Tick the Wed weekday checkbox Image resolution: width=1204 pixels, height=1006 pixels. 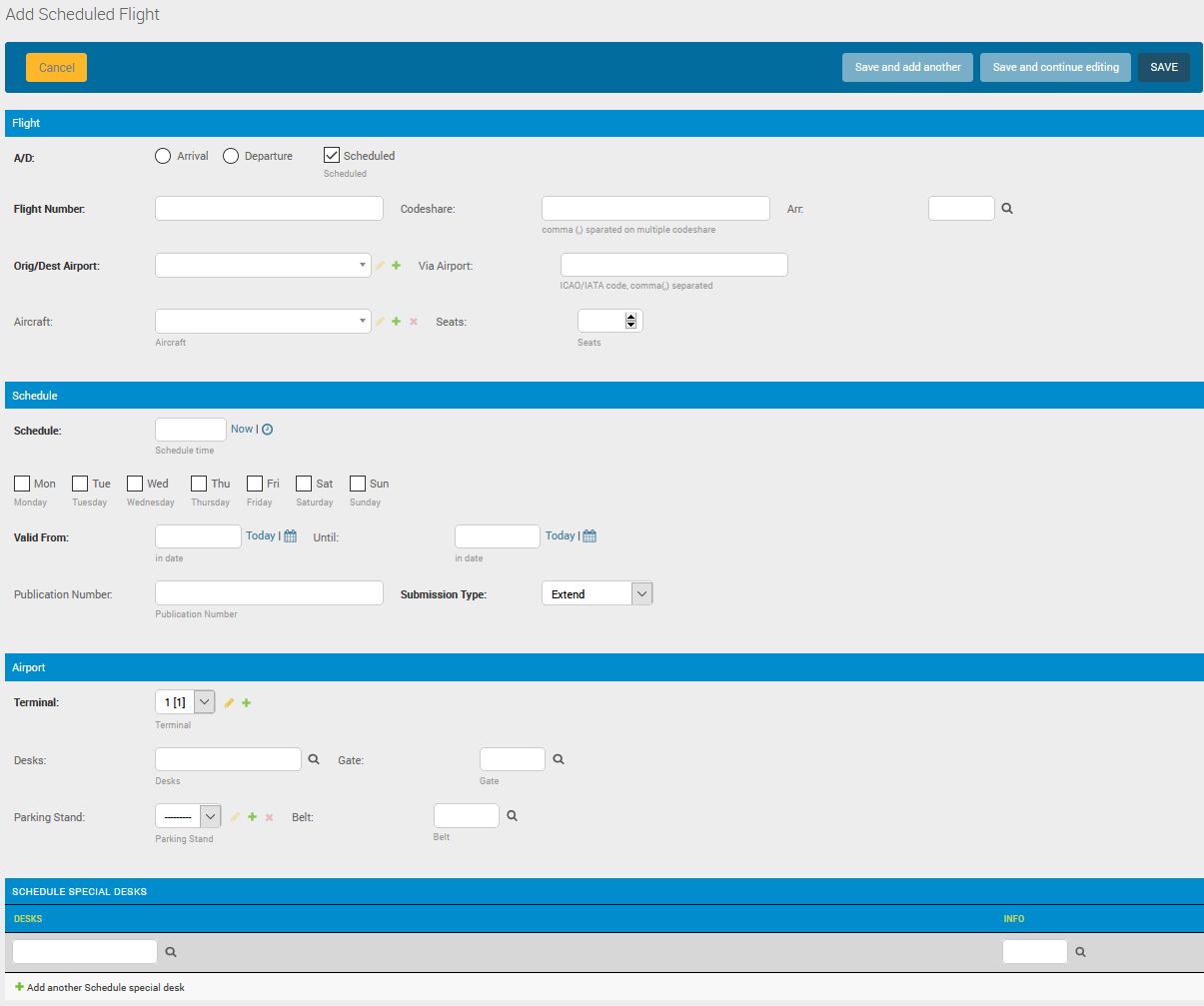click(135, 484)
